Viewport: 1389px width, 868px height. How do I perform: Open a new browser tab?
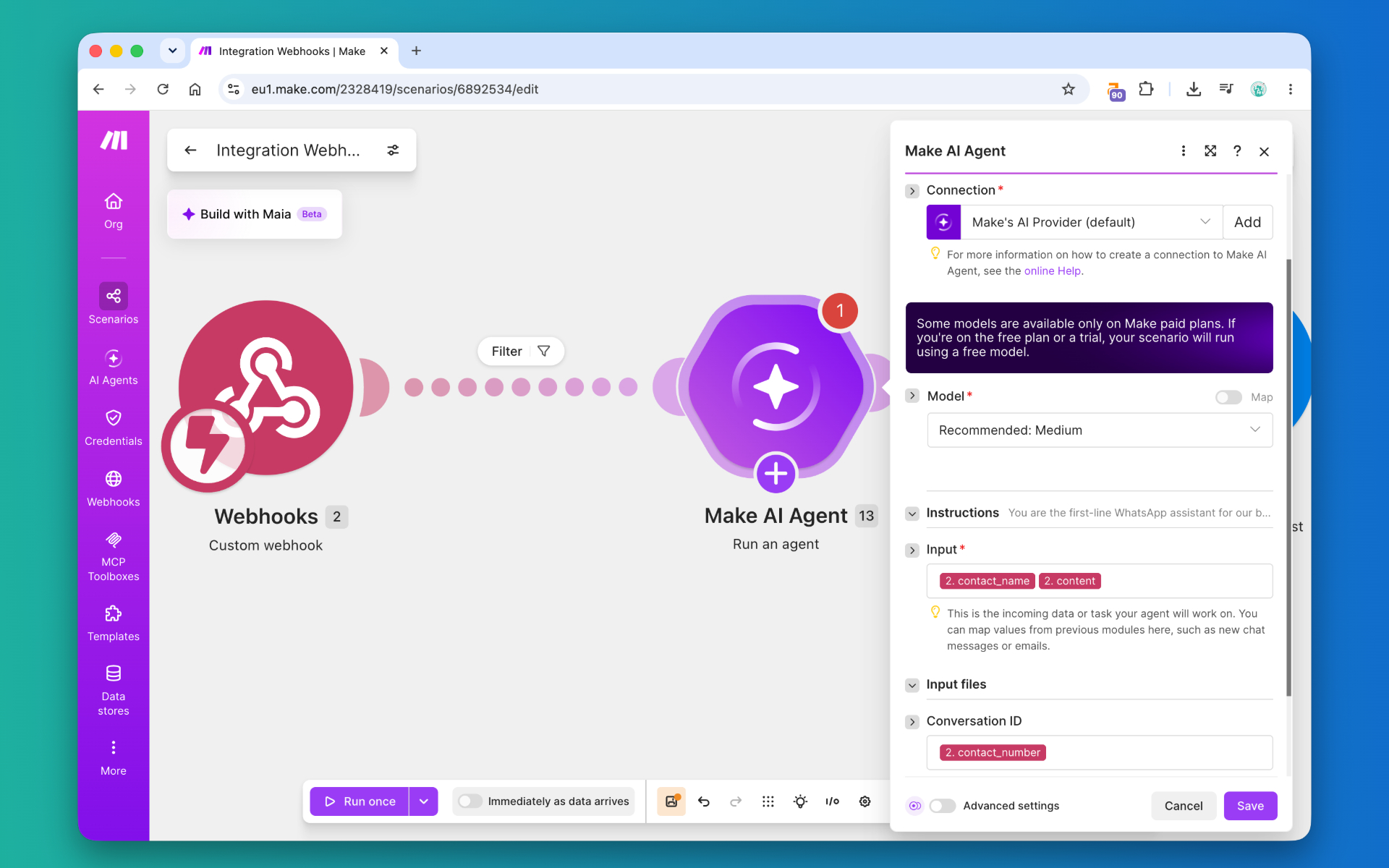point(416,51)
